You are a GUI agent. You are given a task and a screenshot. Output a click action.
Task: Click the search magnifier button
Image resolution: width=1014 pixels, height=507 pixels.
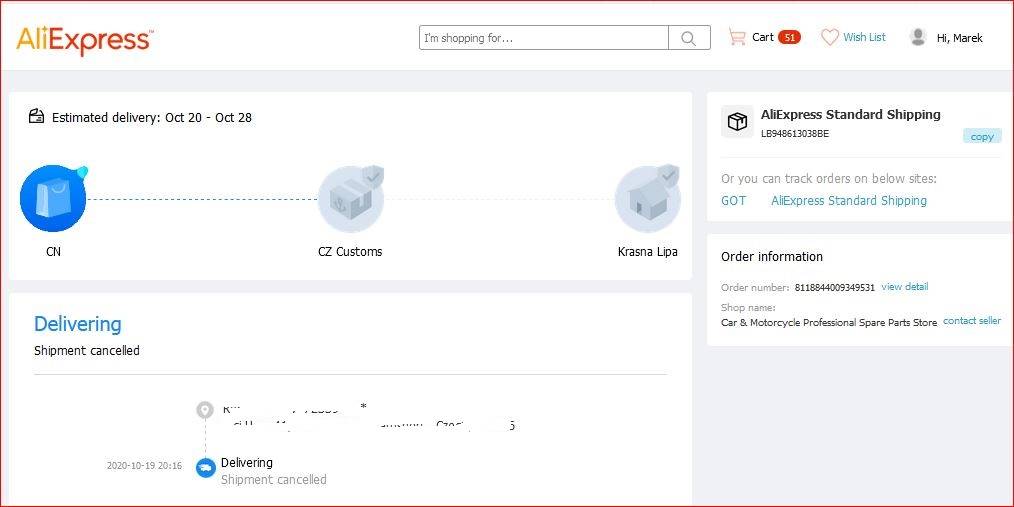pos(689,38)
